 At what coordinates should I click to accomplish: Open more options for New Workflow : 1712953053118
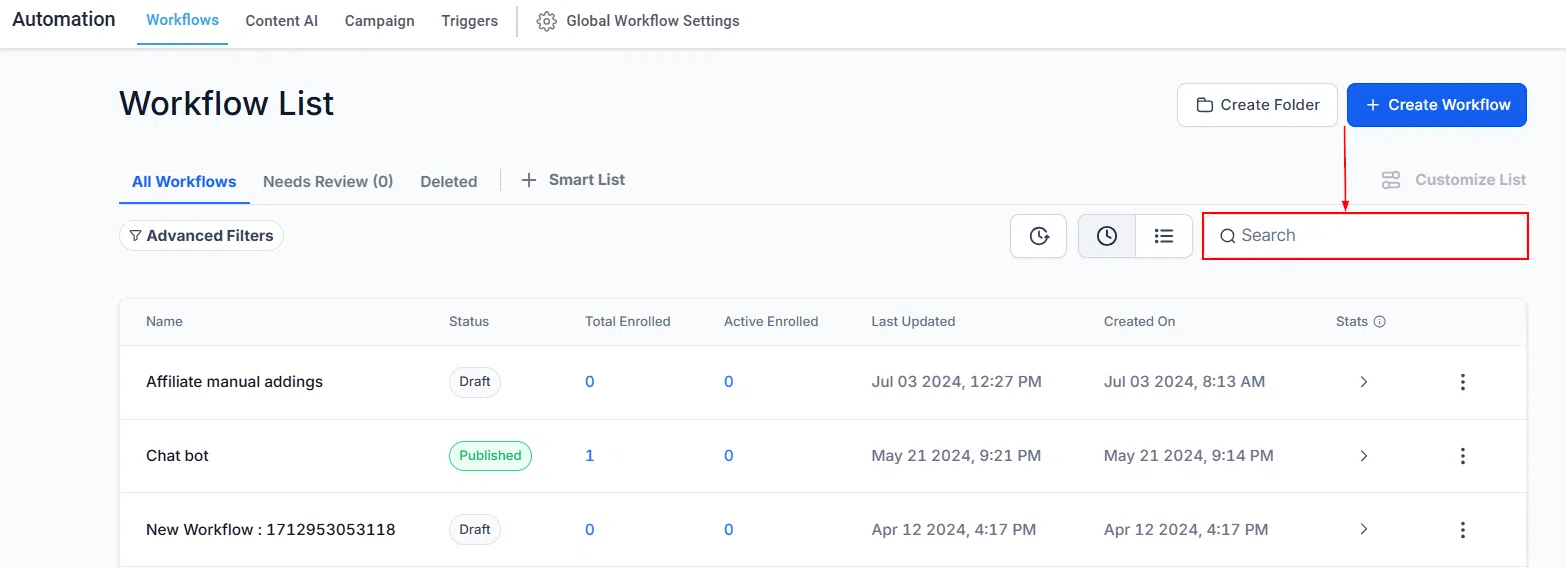pyautogui.click(x=1462, y=530)
